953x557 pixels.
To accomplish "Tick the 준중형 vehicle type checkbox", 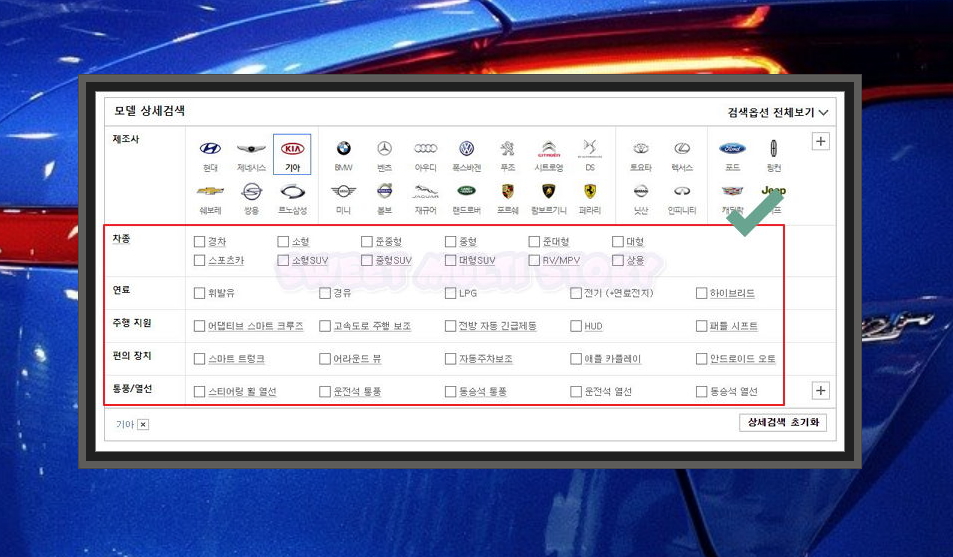I will tap(366, 241).
